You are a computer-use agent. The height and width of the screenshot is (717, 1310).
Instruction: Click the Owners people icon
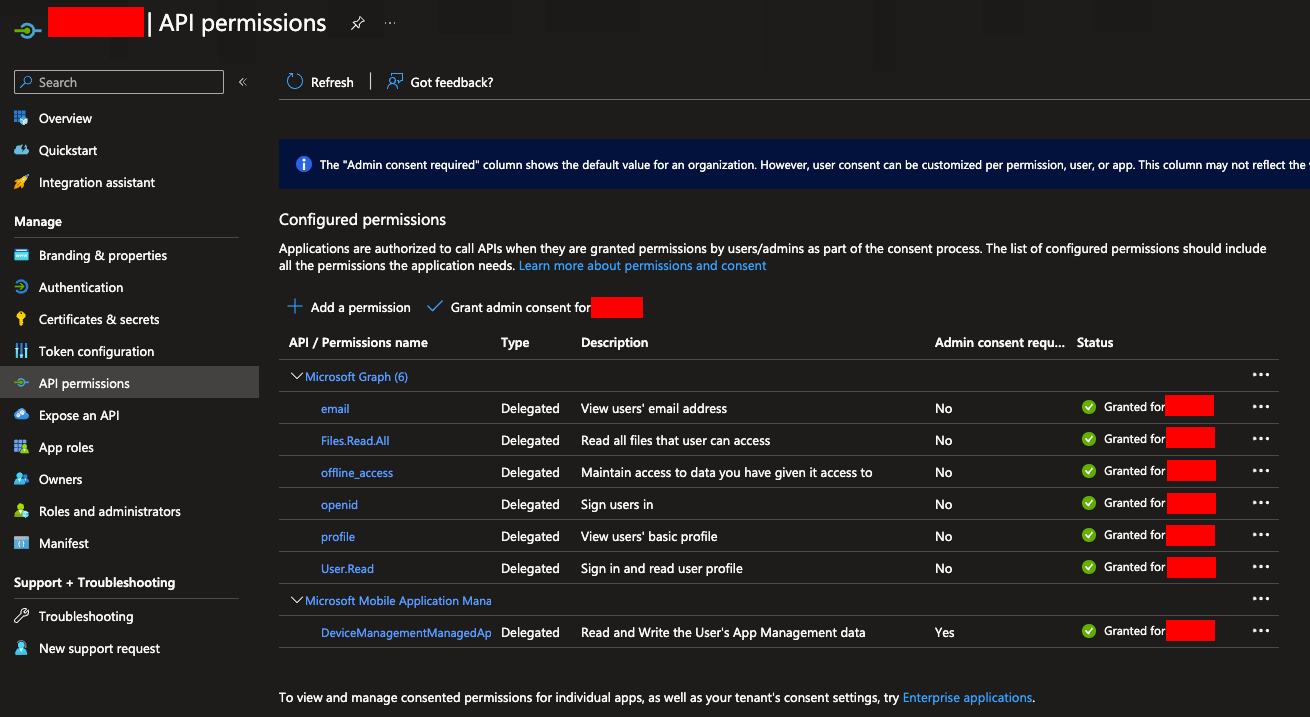pos(21,479)
